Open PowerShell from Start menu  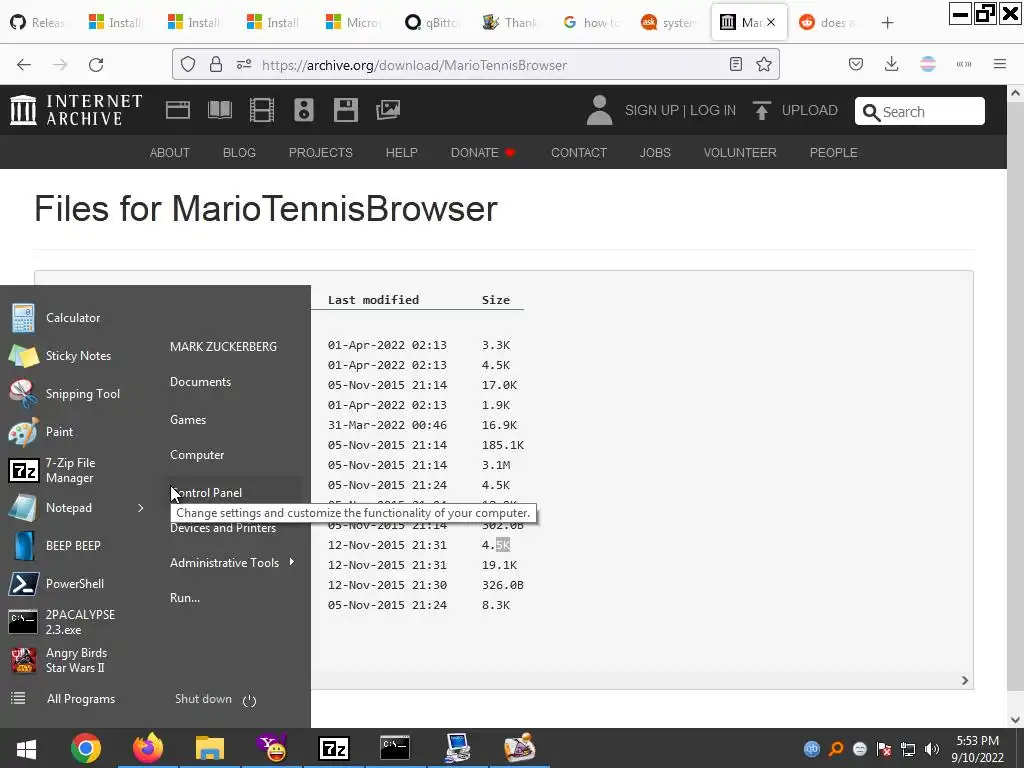coord(72,584)
